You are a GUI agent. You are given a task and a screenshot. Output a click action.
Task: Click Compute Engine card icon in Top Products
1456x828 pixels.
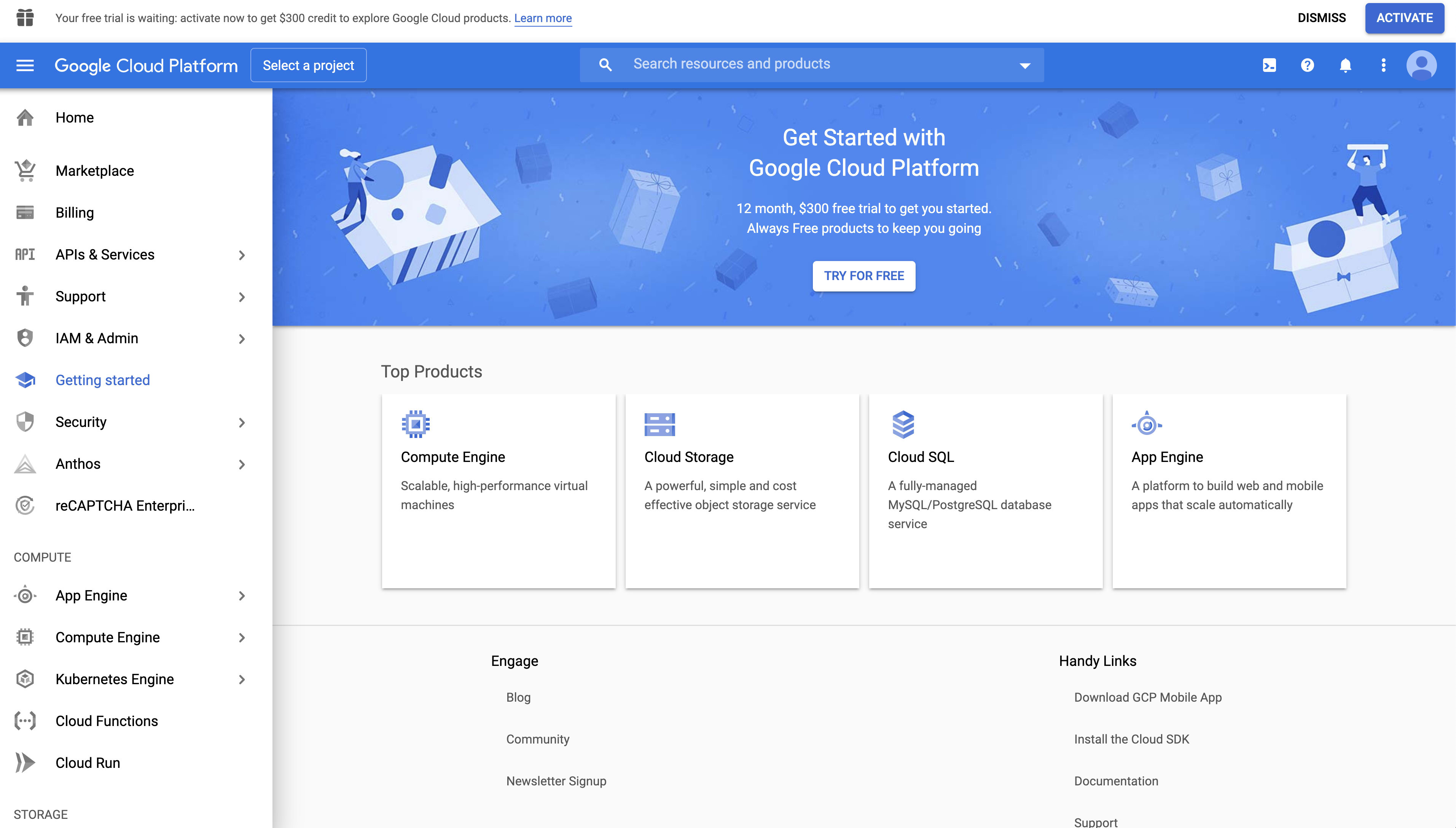click(416, 424)
